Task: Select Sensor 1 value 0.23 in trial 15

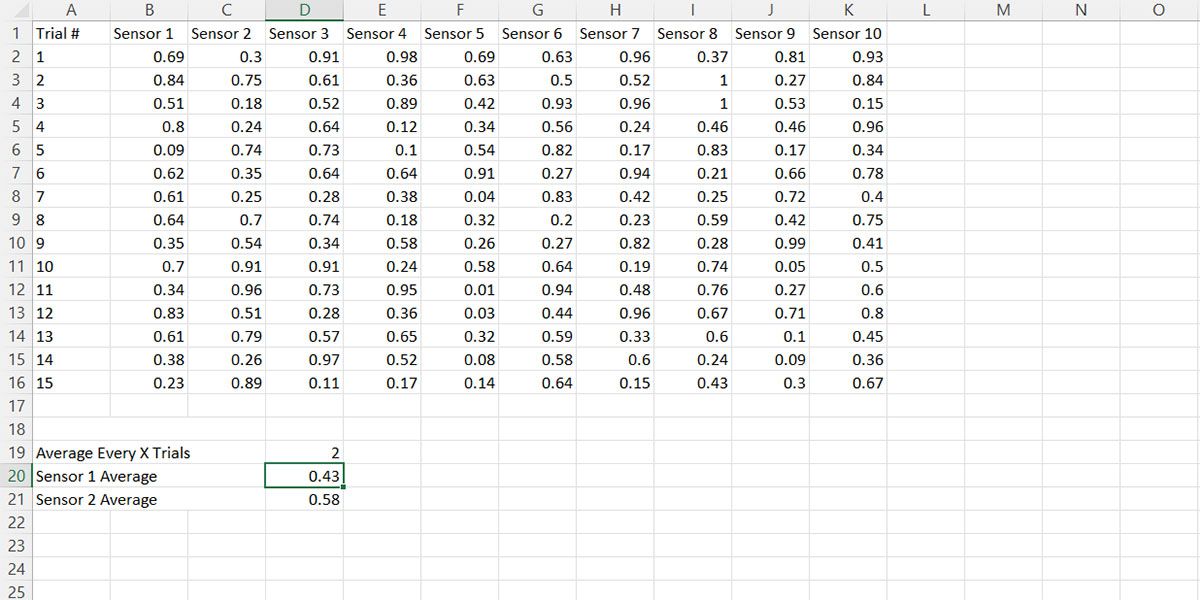Action: click(x=149, y=383)
